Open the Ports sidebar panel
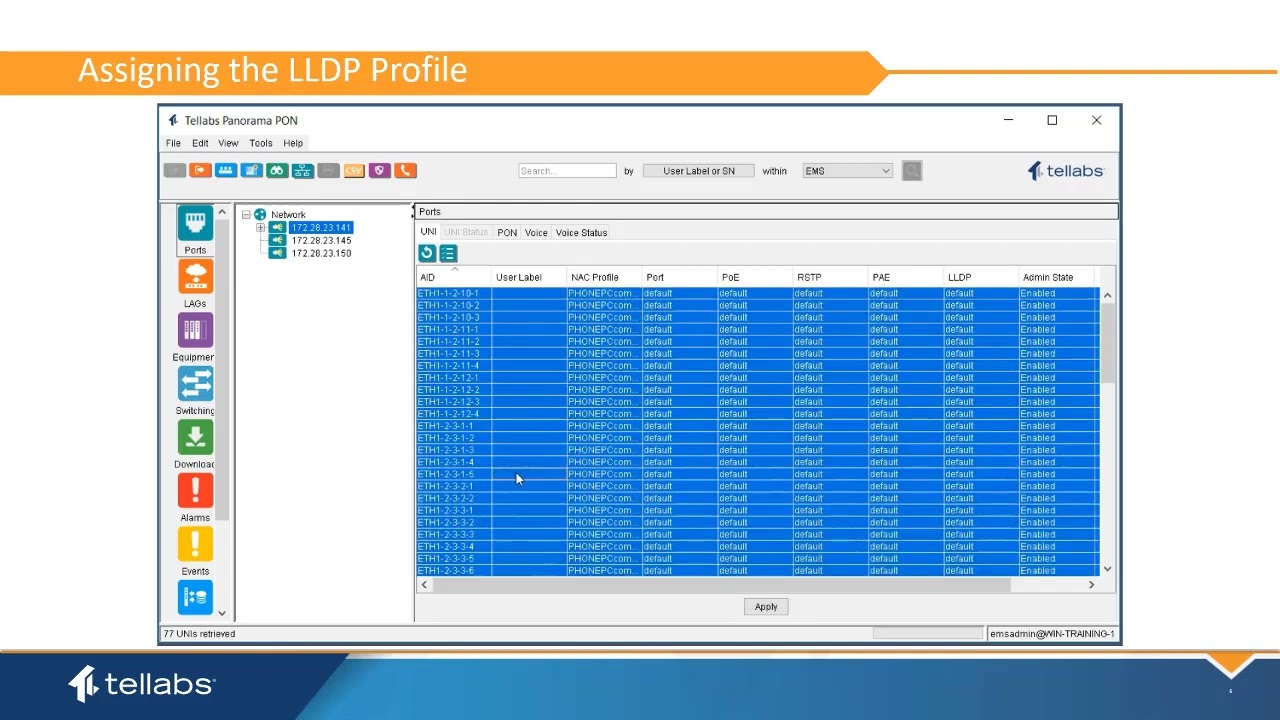The height and width of the screenshot is (720, 1280). click(x=195, y=231)
